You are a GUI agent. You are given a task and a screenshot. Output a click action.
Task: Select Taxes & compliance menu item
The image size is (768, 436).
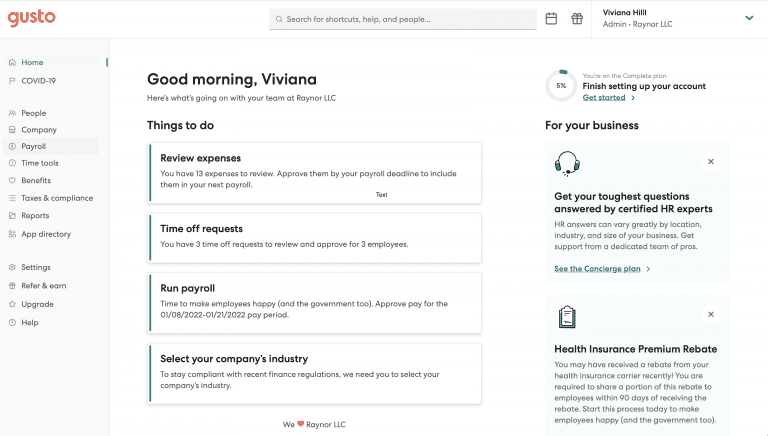coord(56,198)
